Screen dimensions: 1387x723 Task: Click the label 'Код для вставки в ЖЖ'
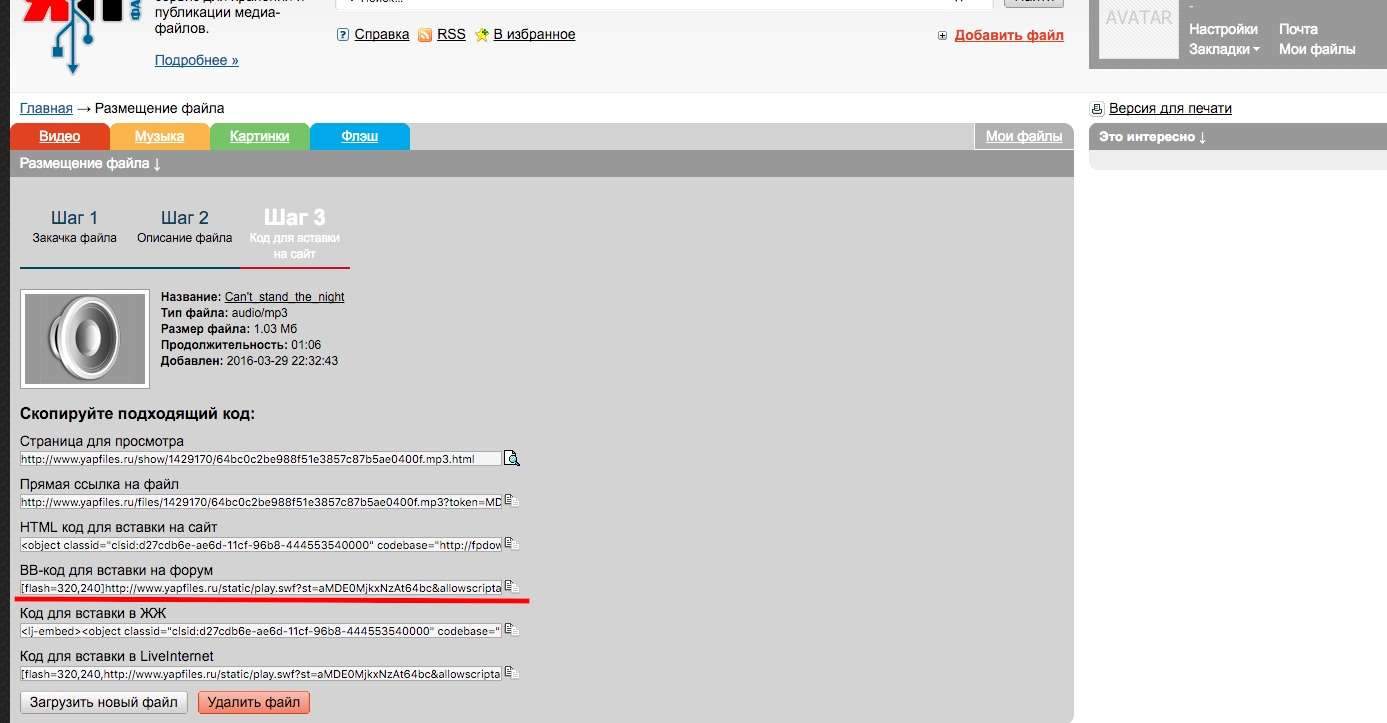coord(93,613)
